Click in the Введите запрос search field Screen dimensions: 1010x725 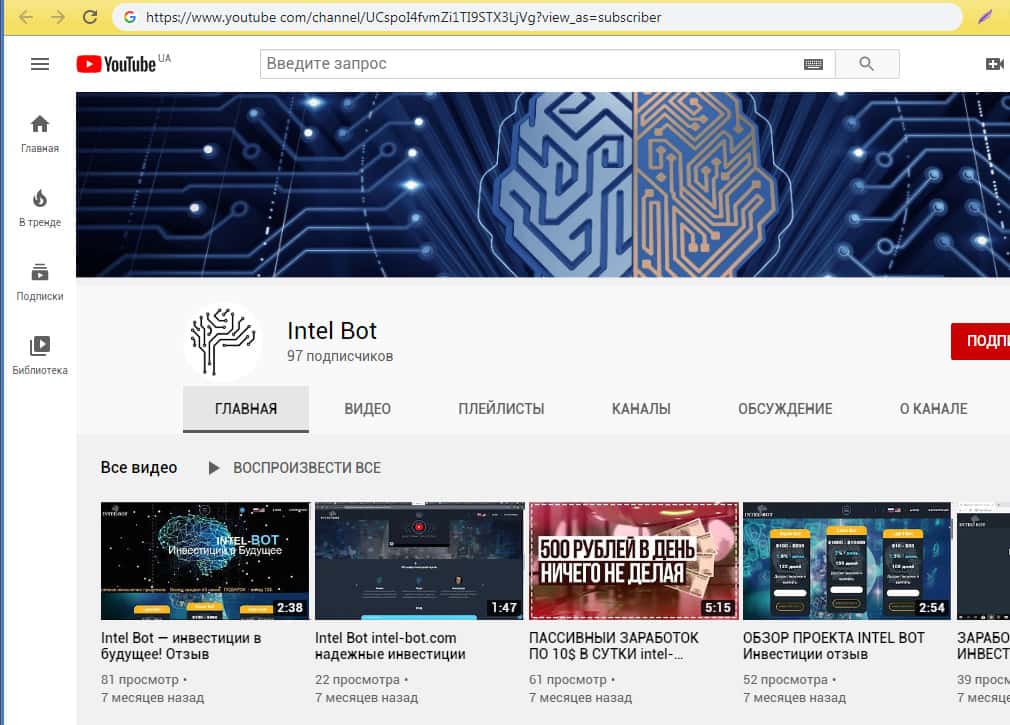pos(530,64)
